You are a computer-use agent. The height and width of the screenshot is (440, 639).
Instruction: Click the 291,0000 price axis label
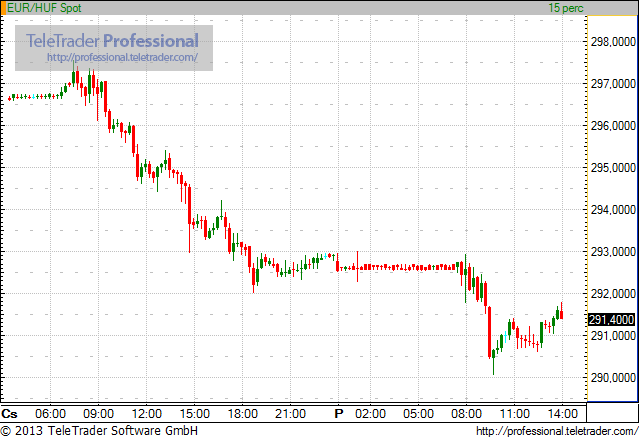[x=613, y=335]
